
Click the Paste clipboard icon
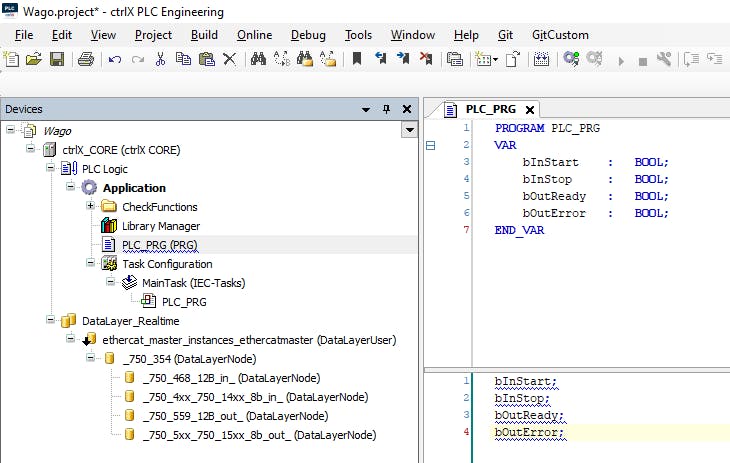[206, 59]
